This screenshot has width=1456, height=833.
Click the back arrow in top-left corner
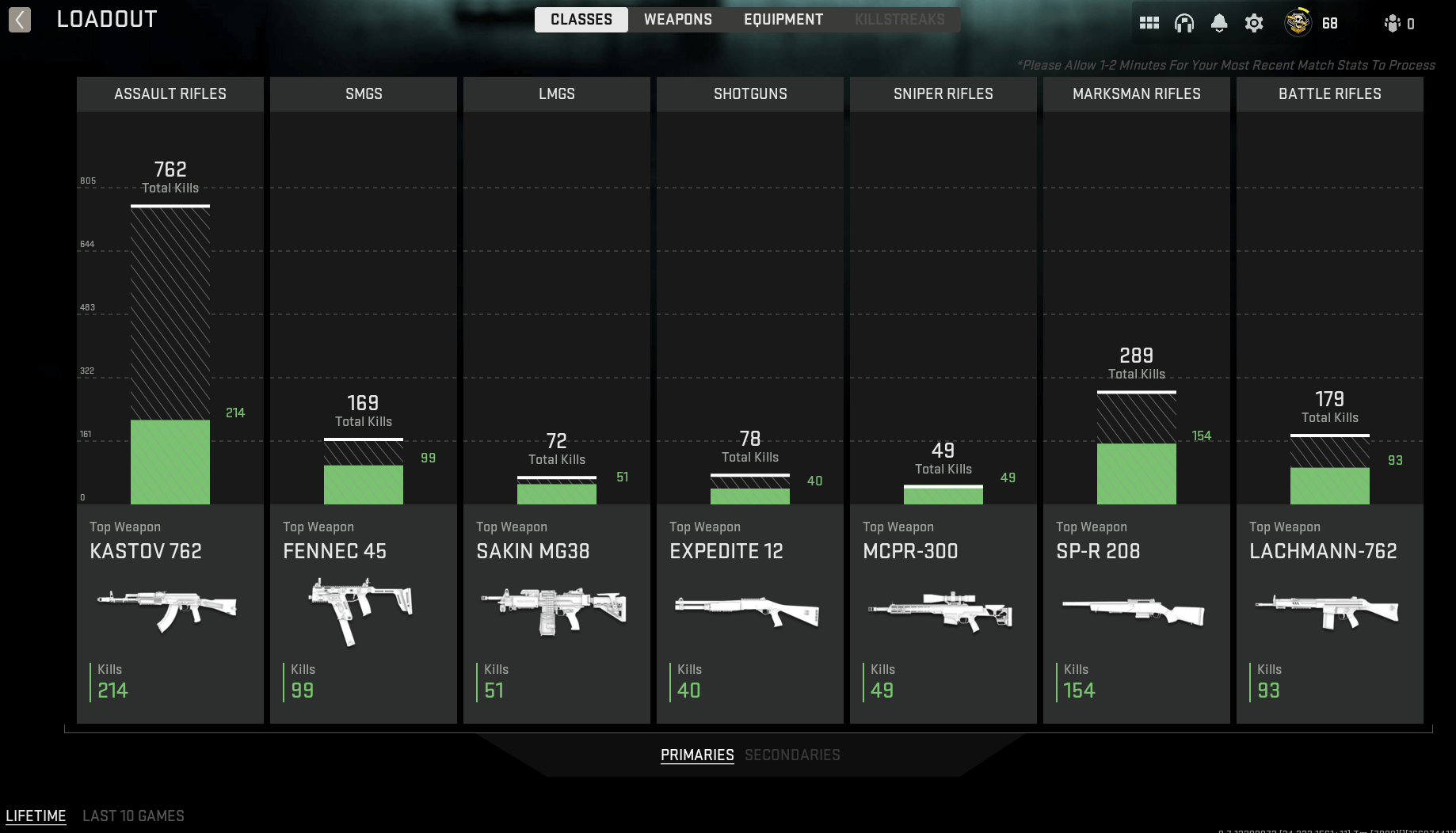(19, 20)
